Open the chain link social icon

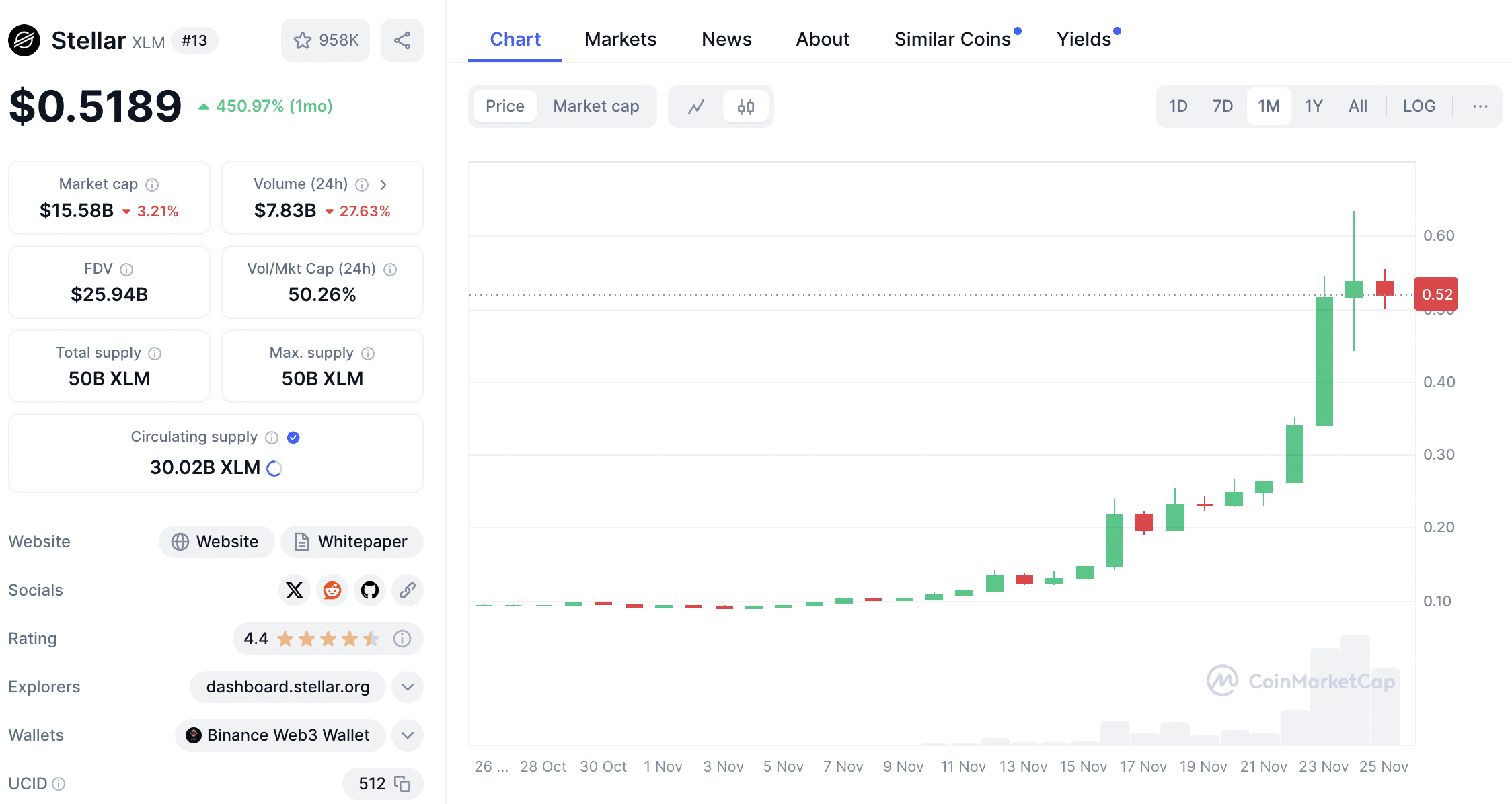pyautogui.click(x=408, y=590)
